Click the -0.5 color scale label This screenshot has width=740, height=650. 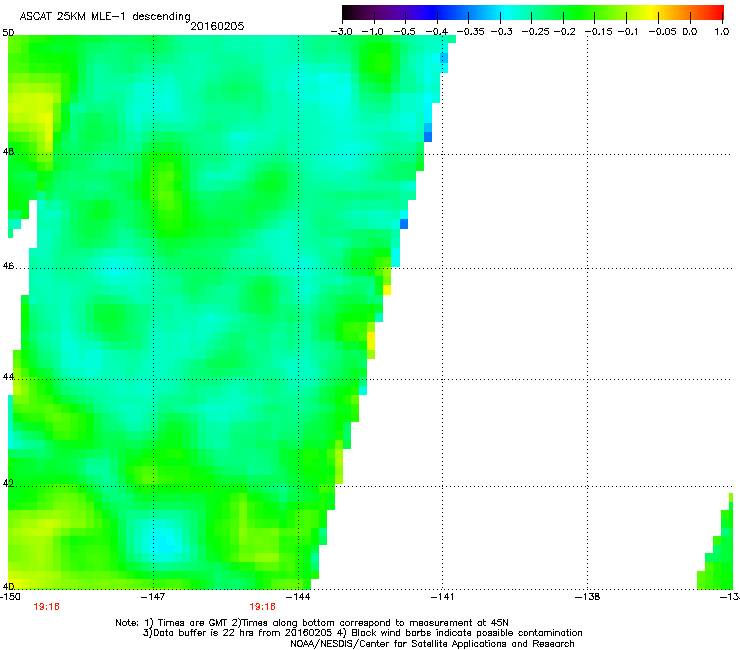tap(404, 32)
